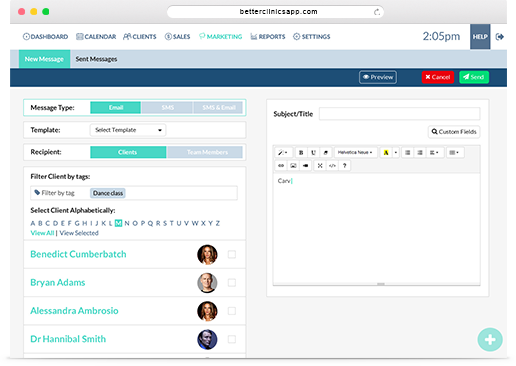Click the Bryan Adams client name
Viewport: 516px width, 366px height.
58,282
